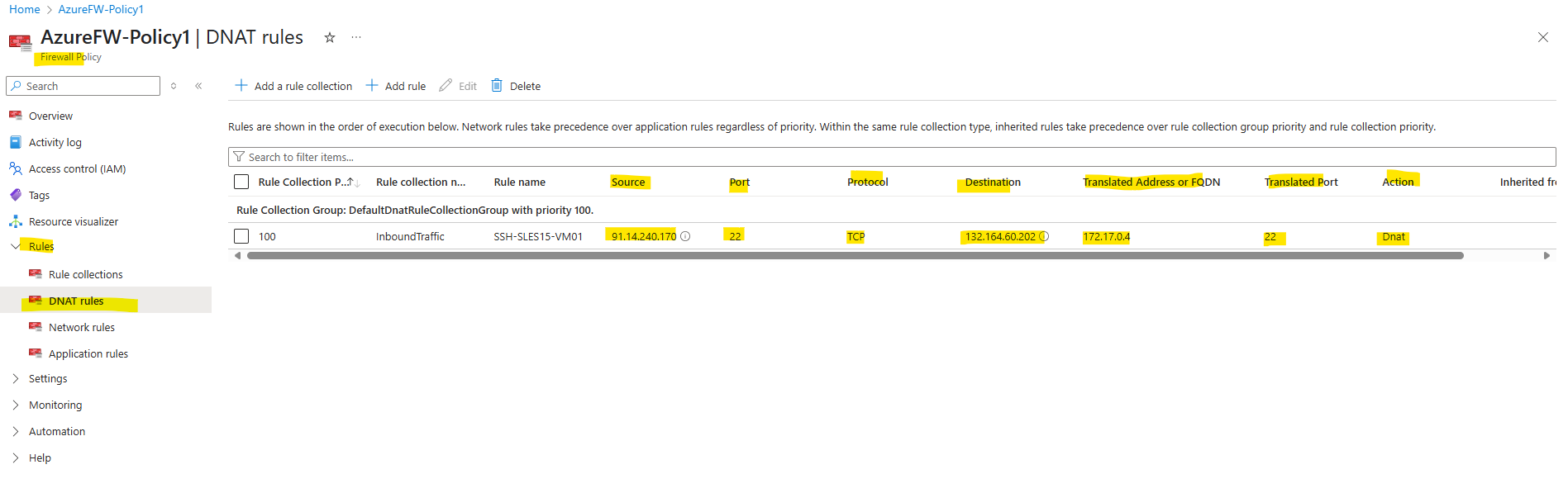This screenshot has height=493, width=1568.
Task: Click translated address 172.17.0.4 cell
Action: [x=1107, y=236]
